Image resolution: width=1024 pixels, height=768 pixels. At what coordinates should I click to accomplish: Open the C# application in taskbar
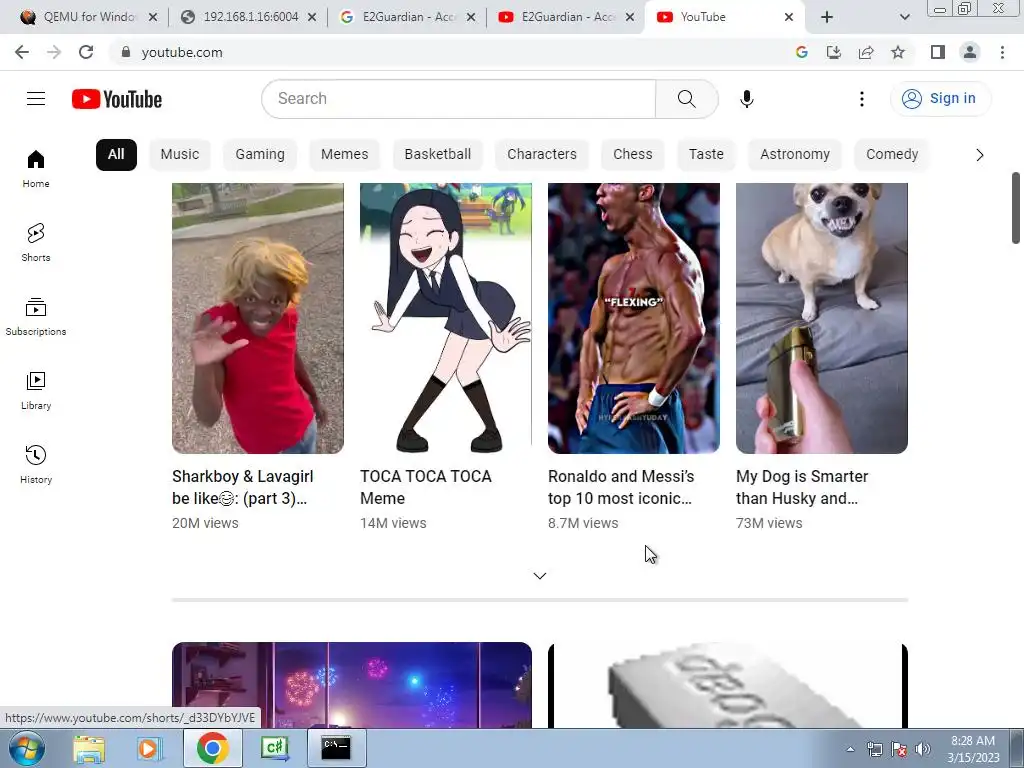point(274,748)
